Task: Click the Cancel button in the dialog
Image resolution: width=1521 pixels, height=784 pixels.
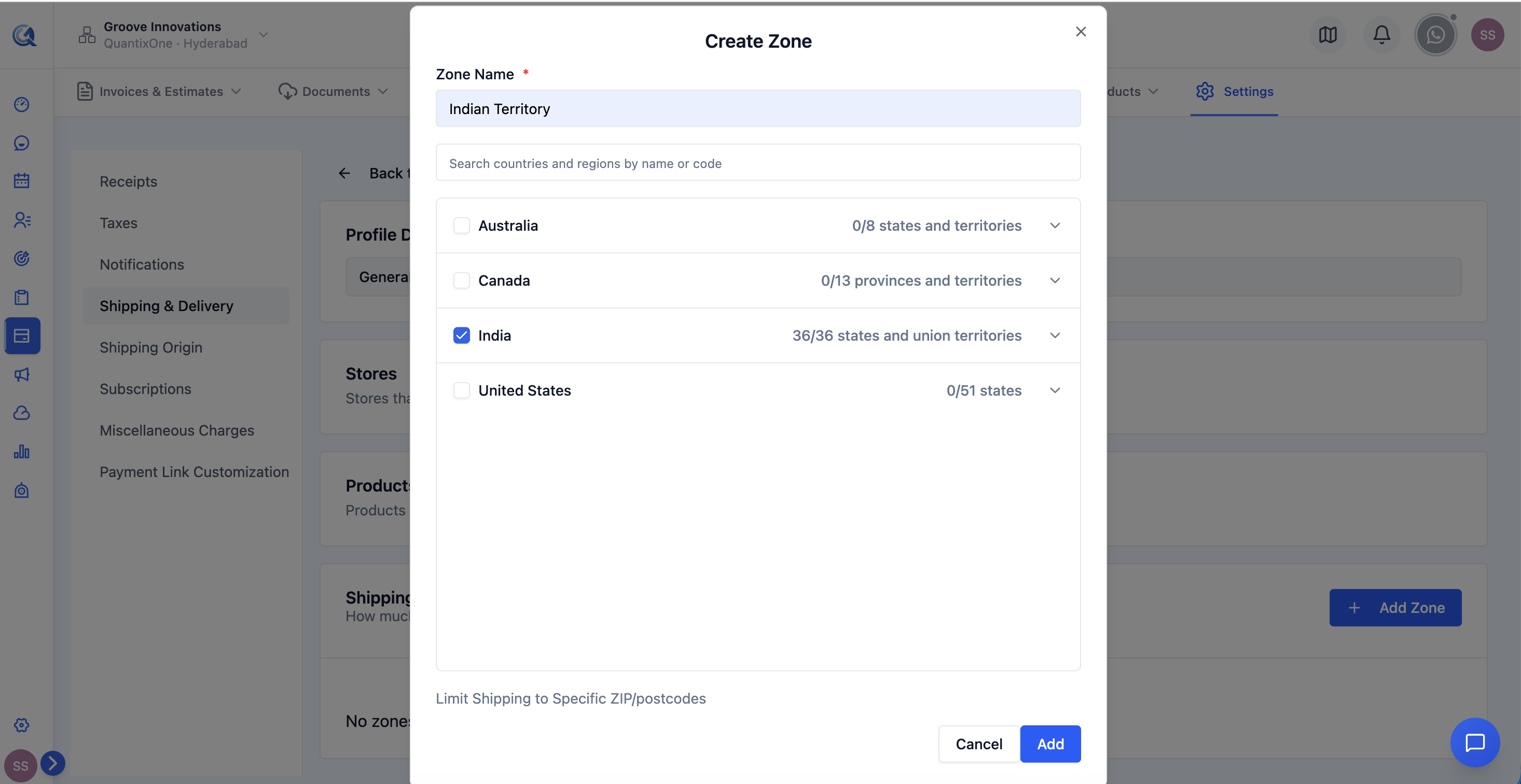Action: pos(978,744)
